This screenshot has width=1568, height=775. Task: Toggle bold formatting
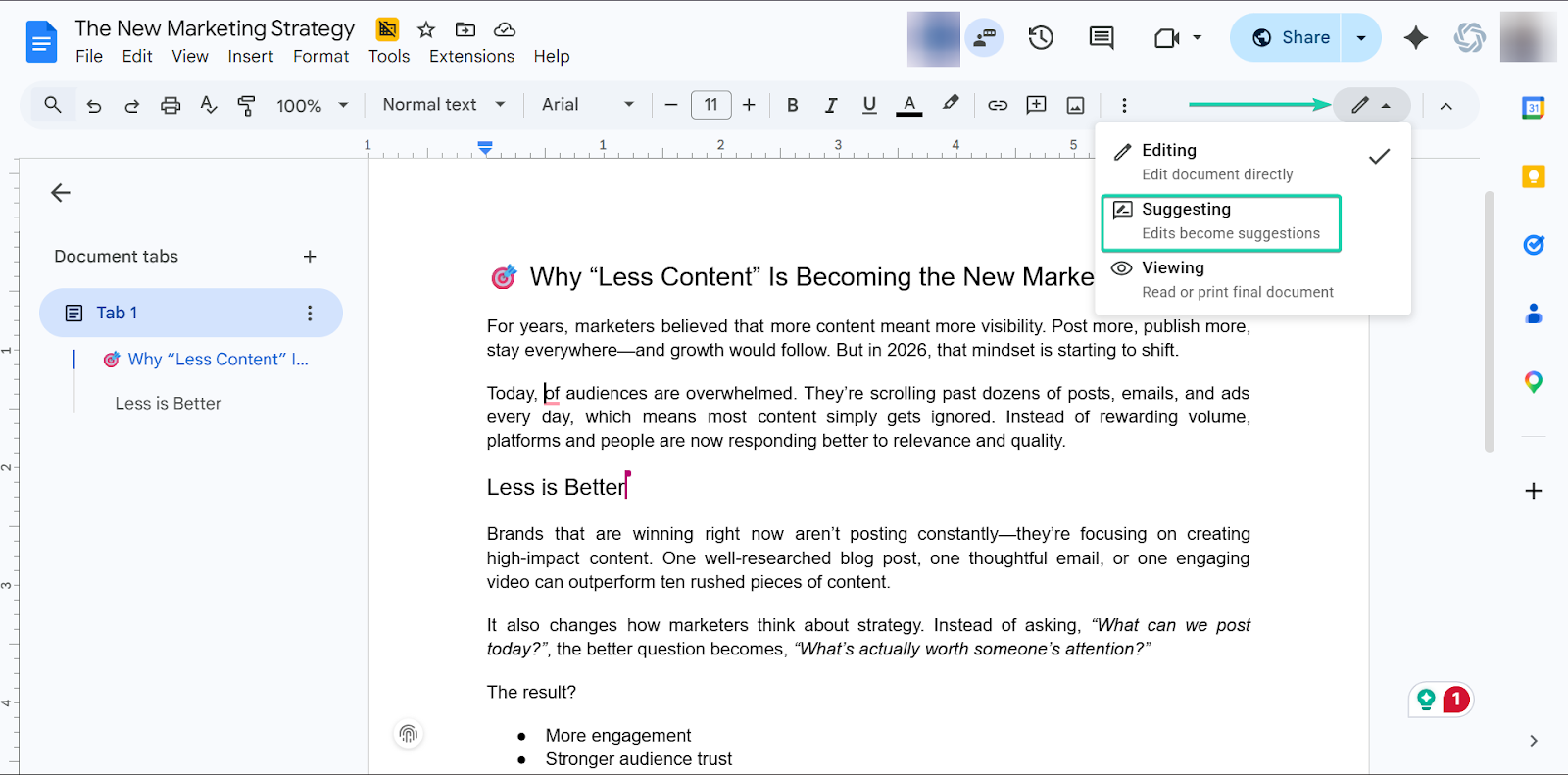793,105
